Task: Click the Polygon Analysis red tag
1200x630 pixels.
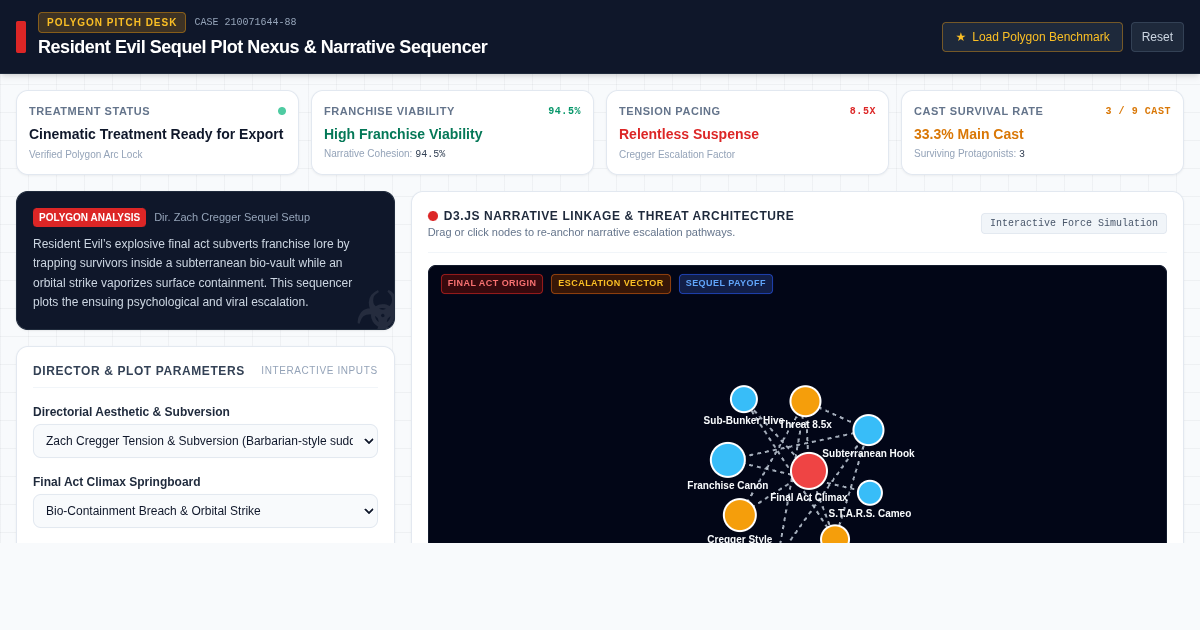Action: [x=89, y=217]
